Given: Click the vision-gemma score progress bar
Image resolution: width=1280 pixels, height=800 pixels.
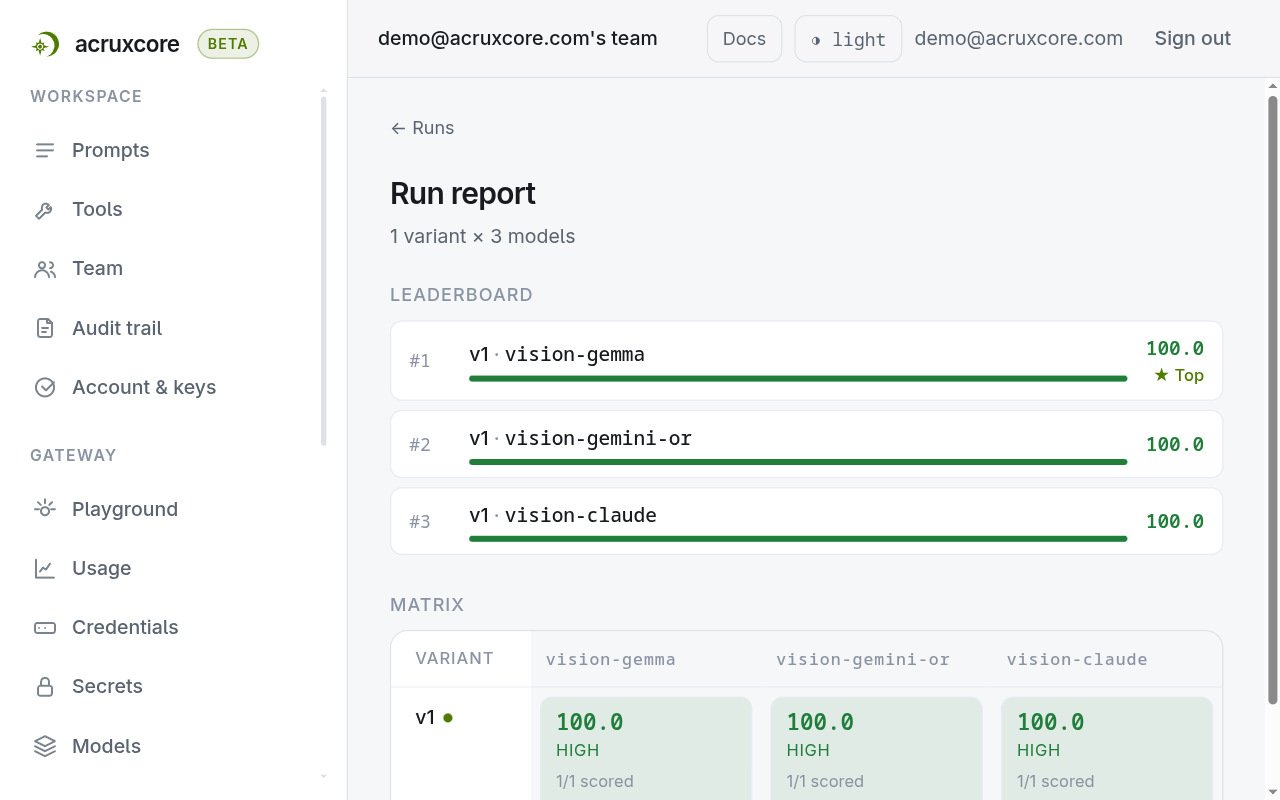Looking at the screenshot, I should (x=798, y=379).
